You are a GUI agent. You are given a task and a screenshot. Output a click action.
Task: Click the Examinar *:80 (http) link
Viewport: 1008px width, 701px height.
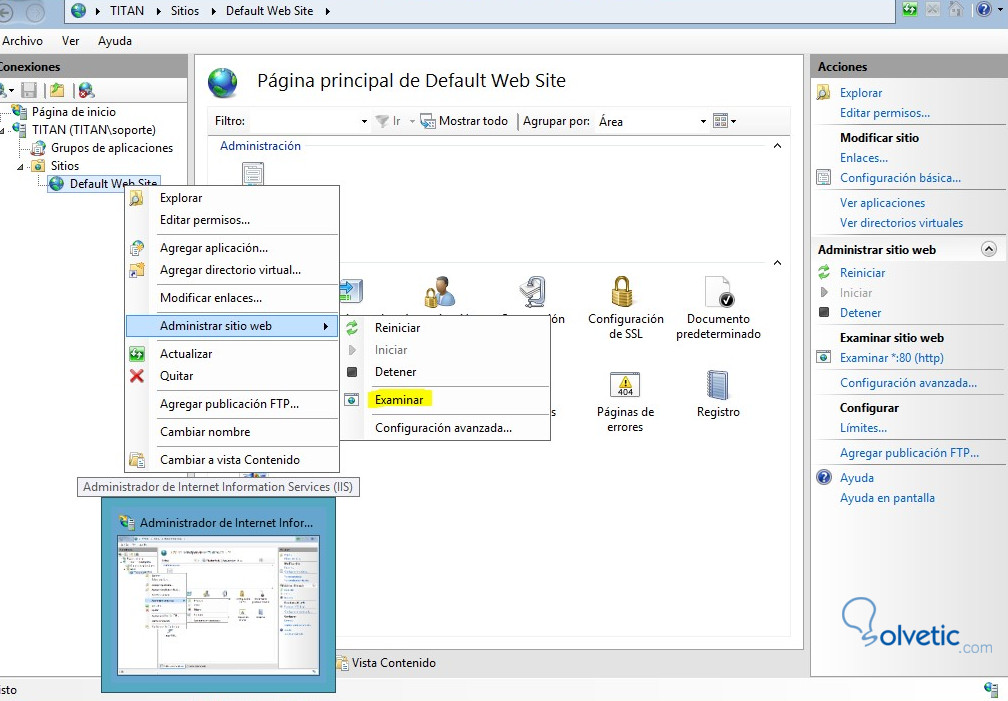tap(892, 358)
